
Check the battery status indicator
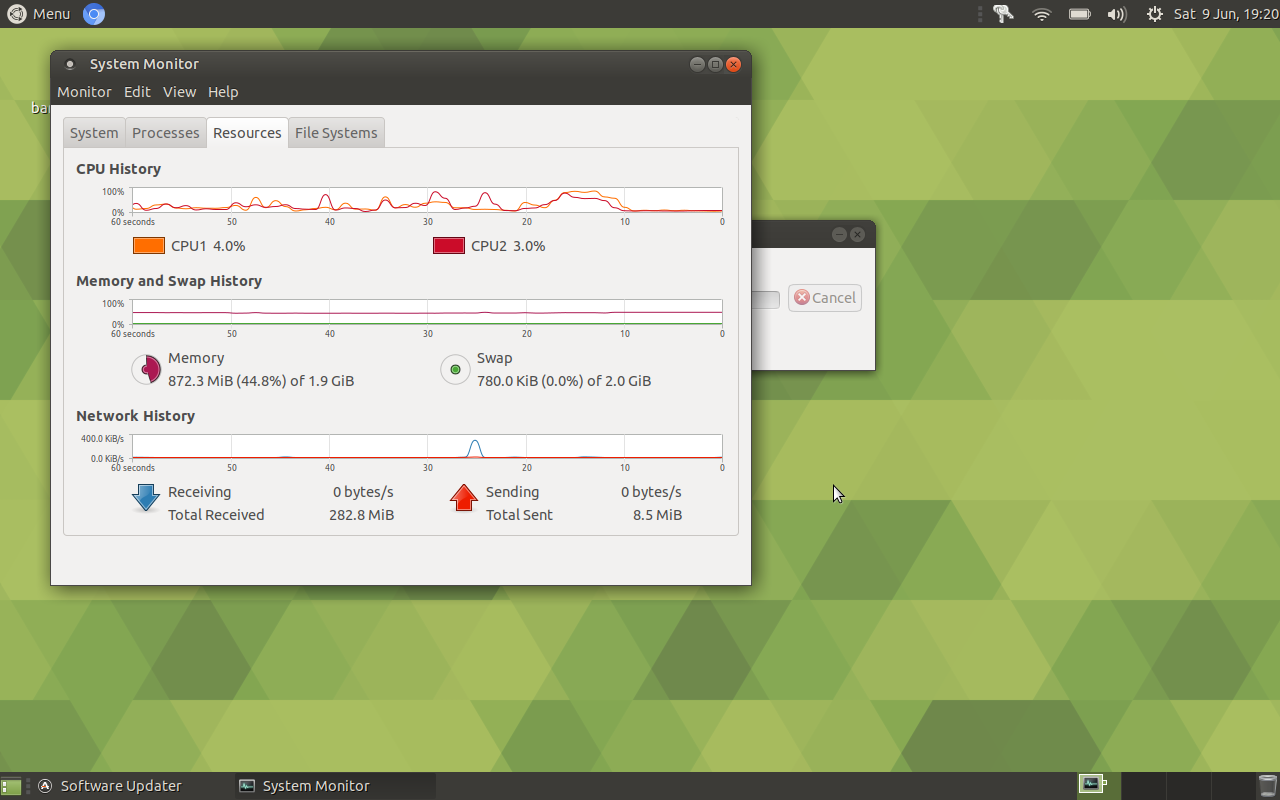pos(1079,14)
